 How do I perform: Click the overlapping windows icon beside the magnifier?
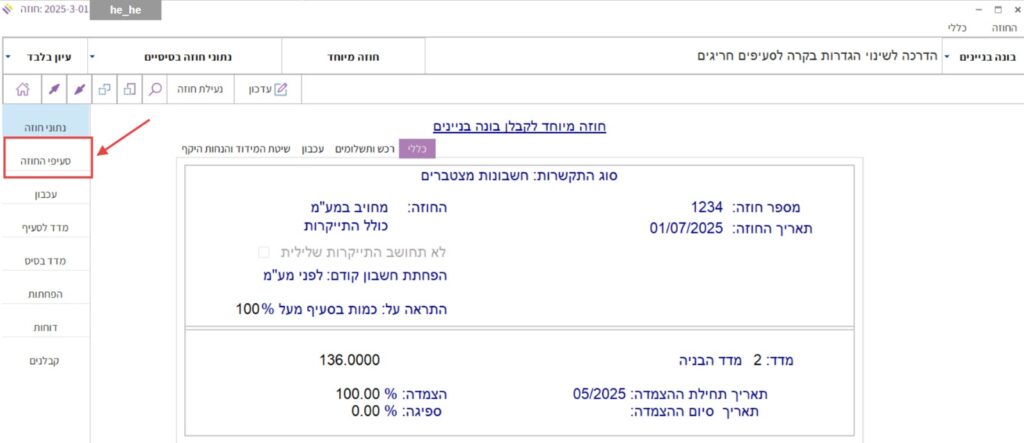click(131, 89)
